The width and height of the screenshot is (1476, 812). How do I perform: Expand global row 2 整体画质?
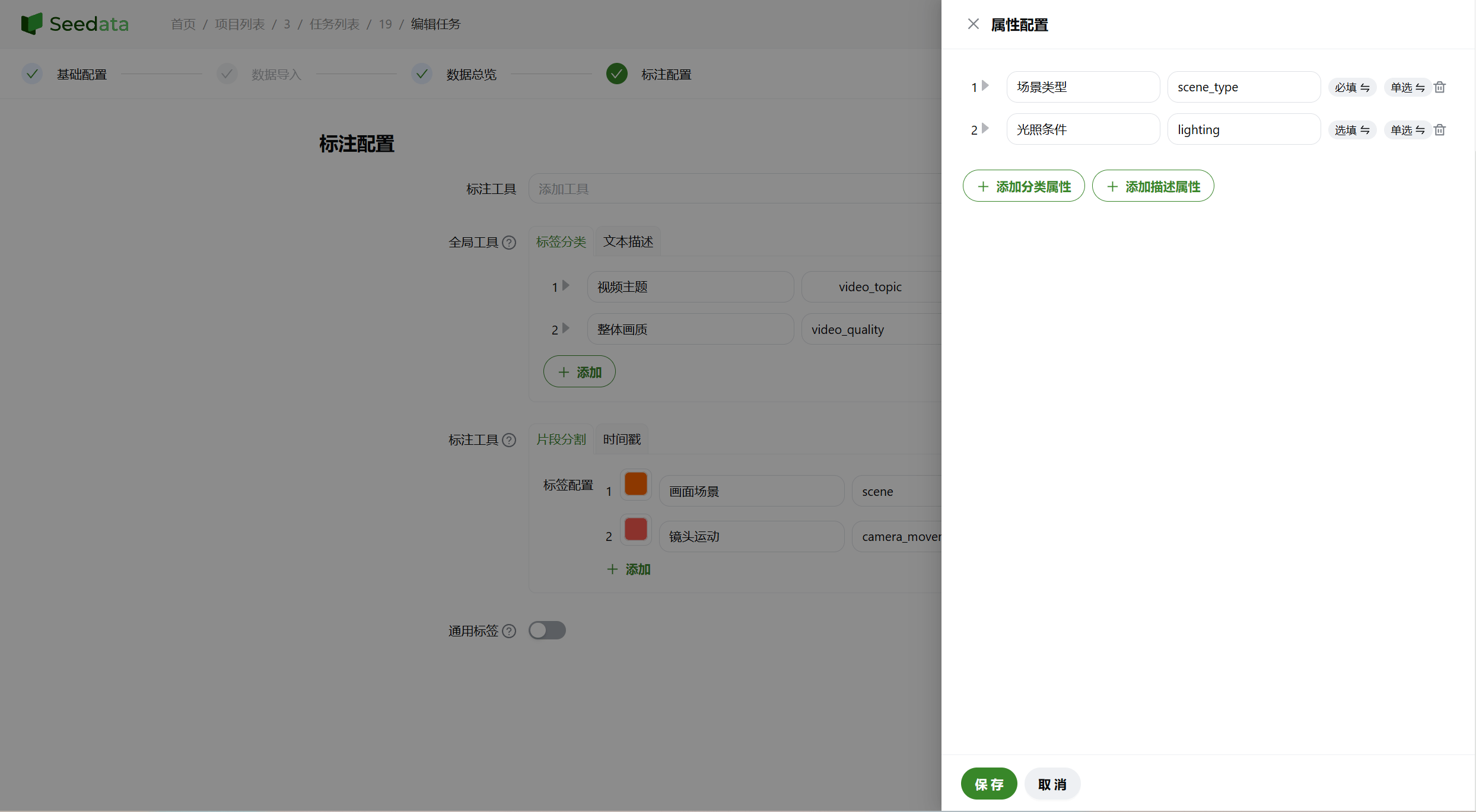tap(566, 328)
